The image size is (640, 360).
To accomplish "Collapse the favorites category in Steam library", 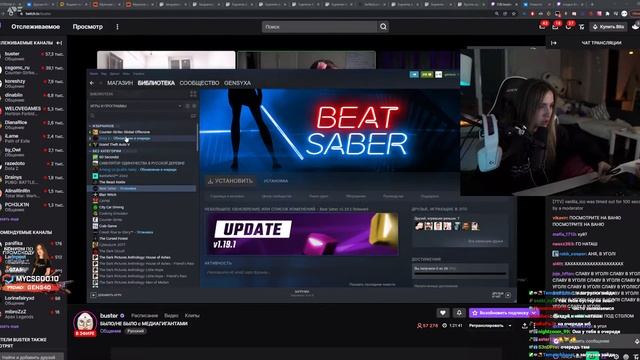I will [x=90, y=126].
